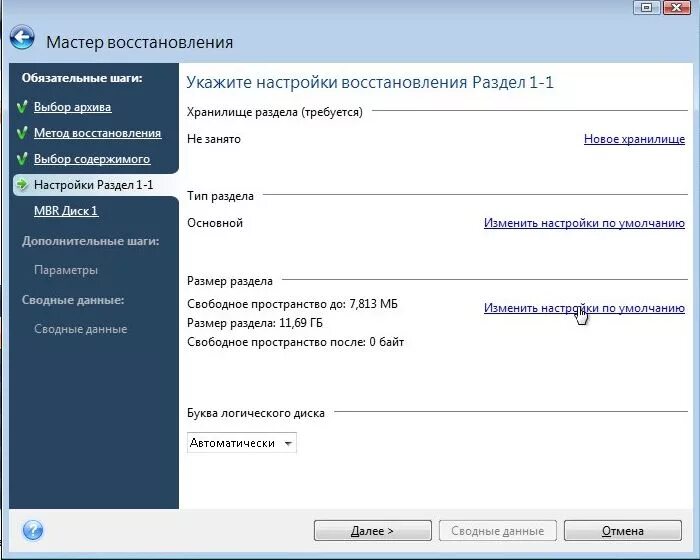Click the Не занято storage text
The image size is (700, 560).
(214, 139)
